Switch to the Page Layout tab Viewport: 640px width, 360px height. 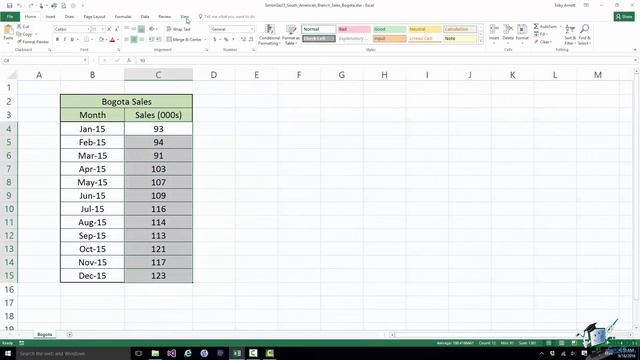[x=94, y=17]
